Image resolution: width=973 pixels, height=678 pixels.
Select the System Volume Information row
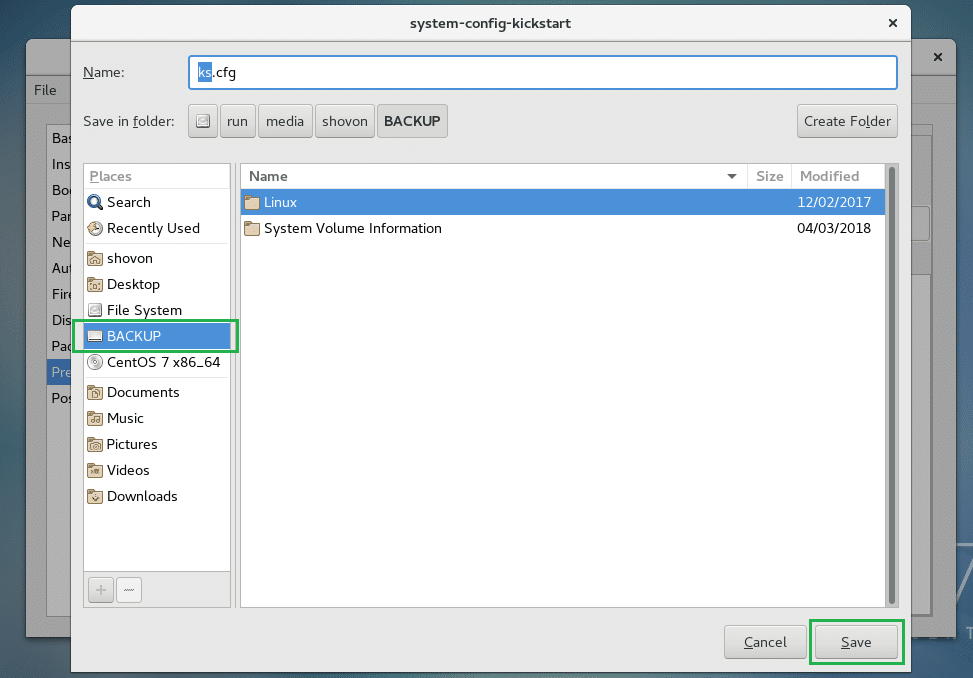[x=563, y=228]
